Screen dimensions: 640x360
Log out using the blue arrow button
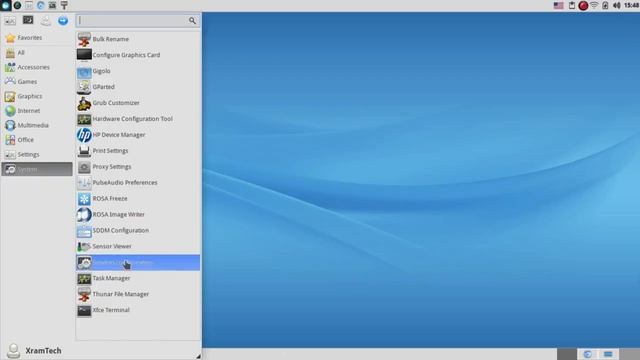coord(63,20)
